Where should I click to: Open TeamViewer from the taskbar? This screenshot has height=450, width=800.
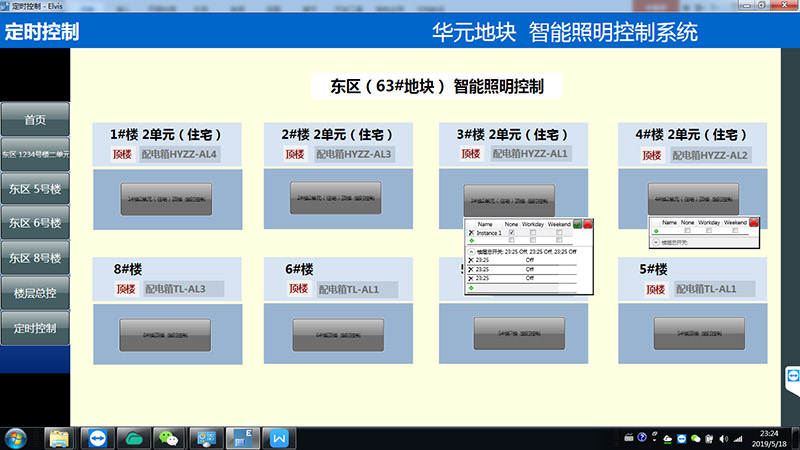[97, 438]
